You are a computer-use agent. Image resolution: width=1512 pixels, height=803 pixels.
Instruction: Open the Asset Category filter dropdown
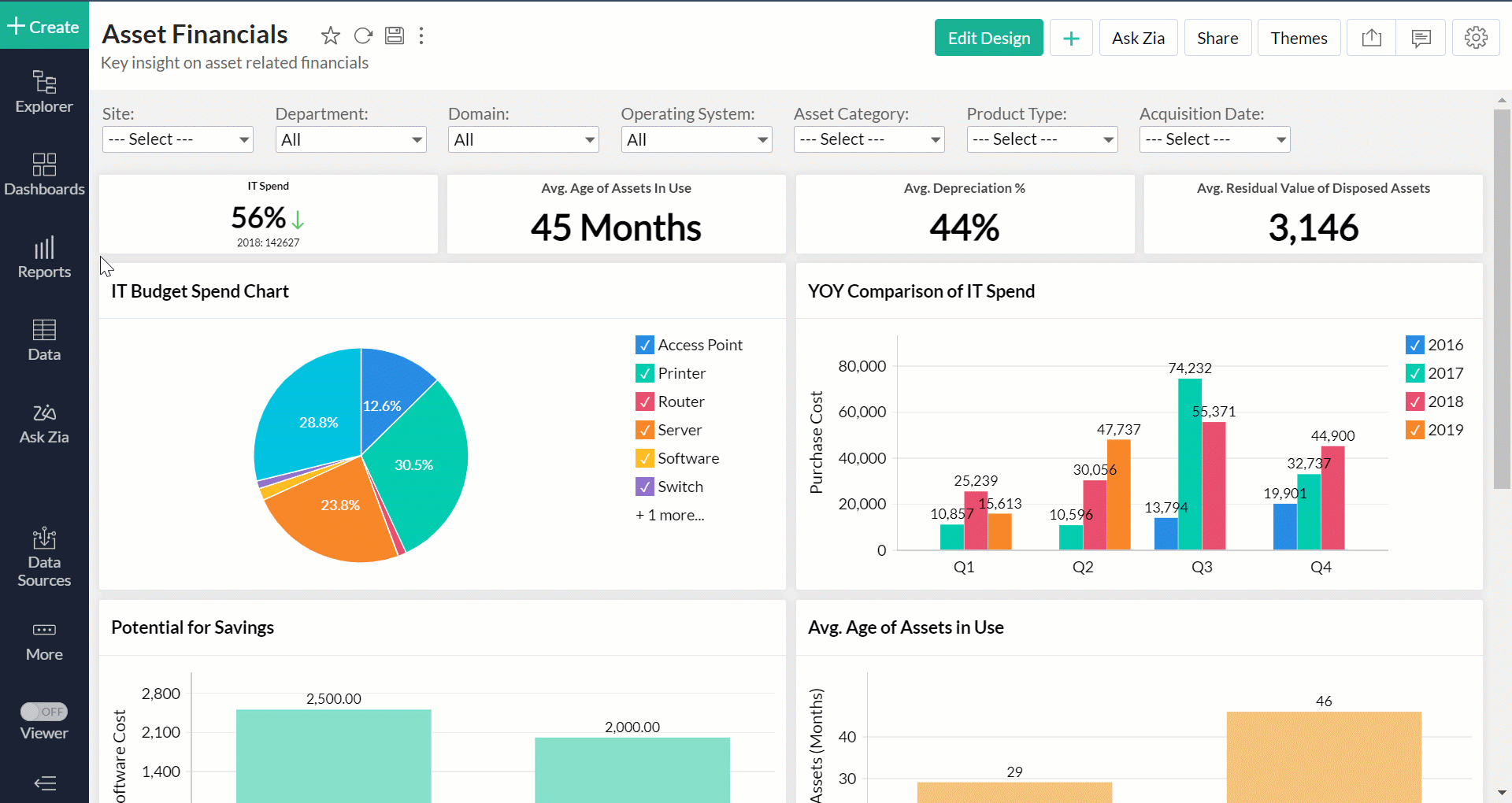[869, 139]
